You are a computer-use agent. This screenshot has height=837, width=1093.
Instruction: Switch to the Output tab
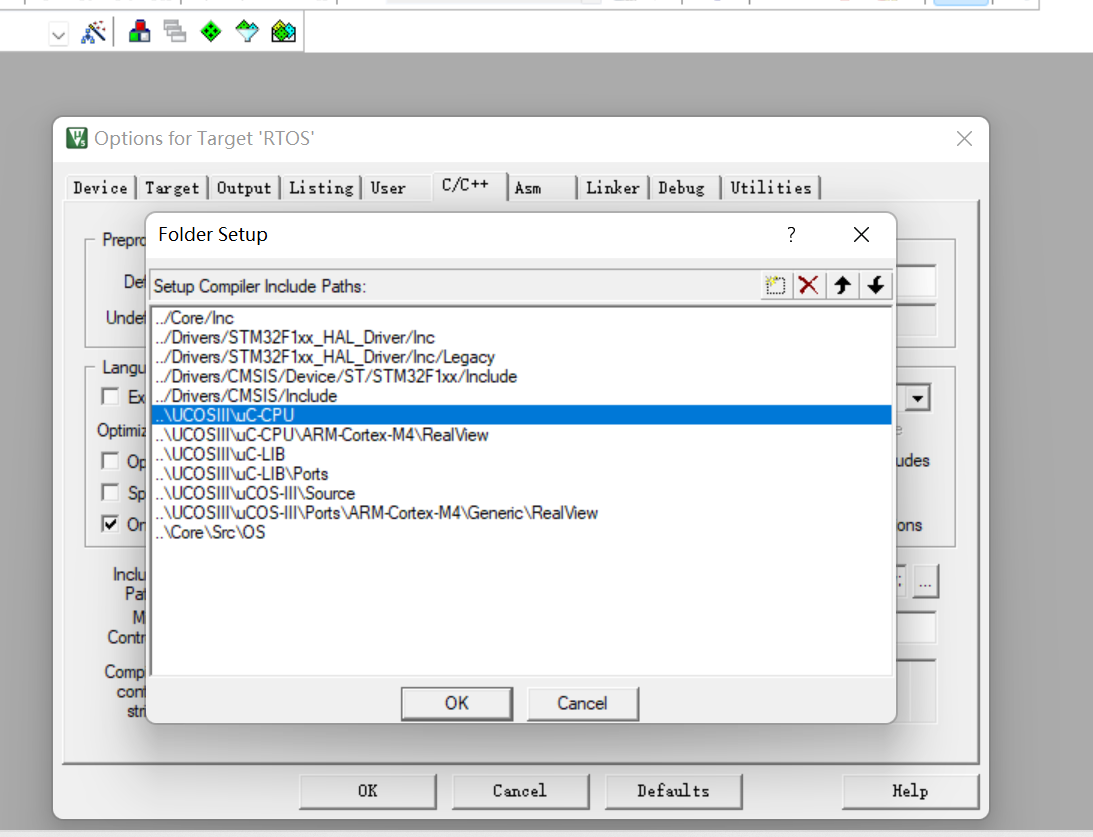click(244, 188)
